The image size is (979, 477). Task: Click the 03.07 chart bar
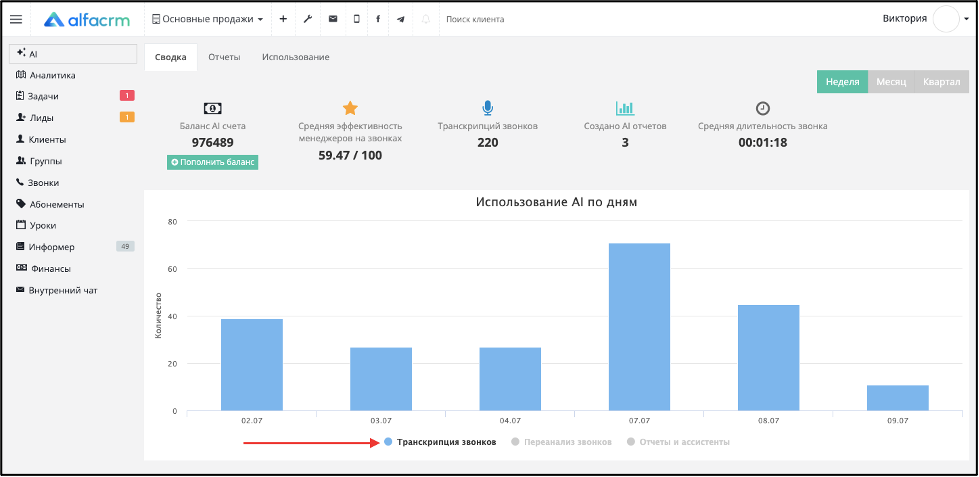coord(381,379)
